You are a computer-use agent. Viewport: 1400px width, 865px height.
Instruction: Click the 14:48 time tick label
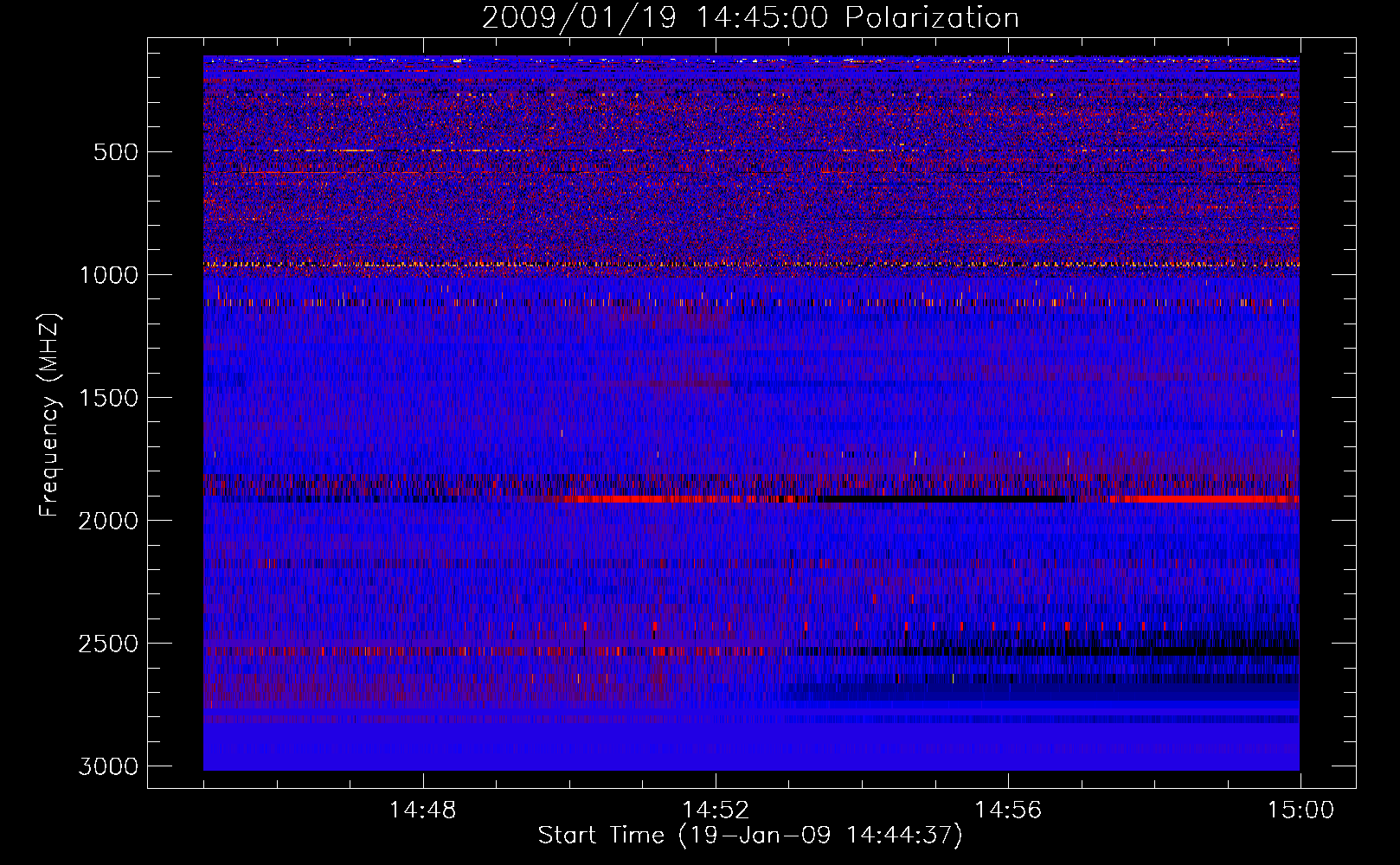[423, 811]
